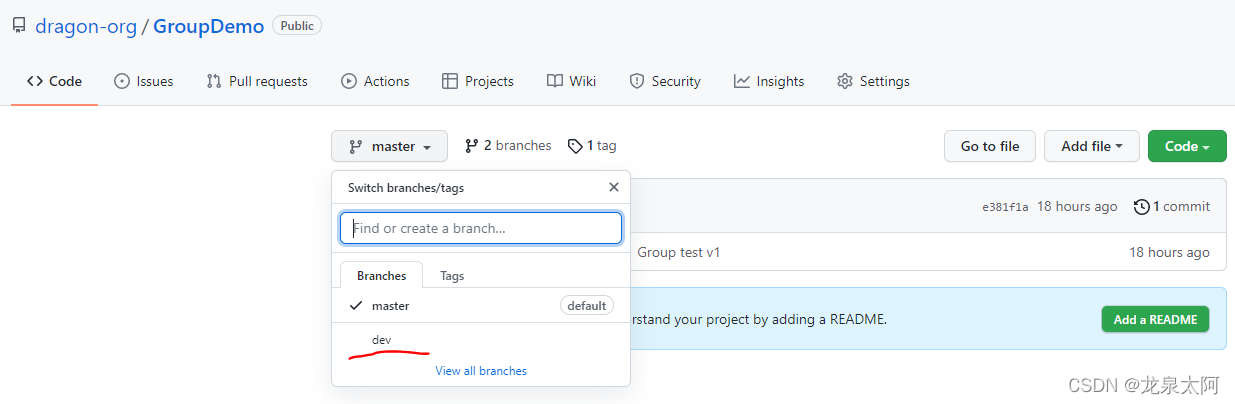The height and width of the screenshot is (404, 1235).
Task: Click the repository icon beside dragon-org
Action: 19,26
